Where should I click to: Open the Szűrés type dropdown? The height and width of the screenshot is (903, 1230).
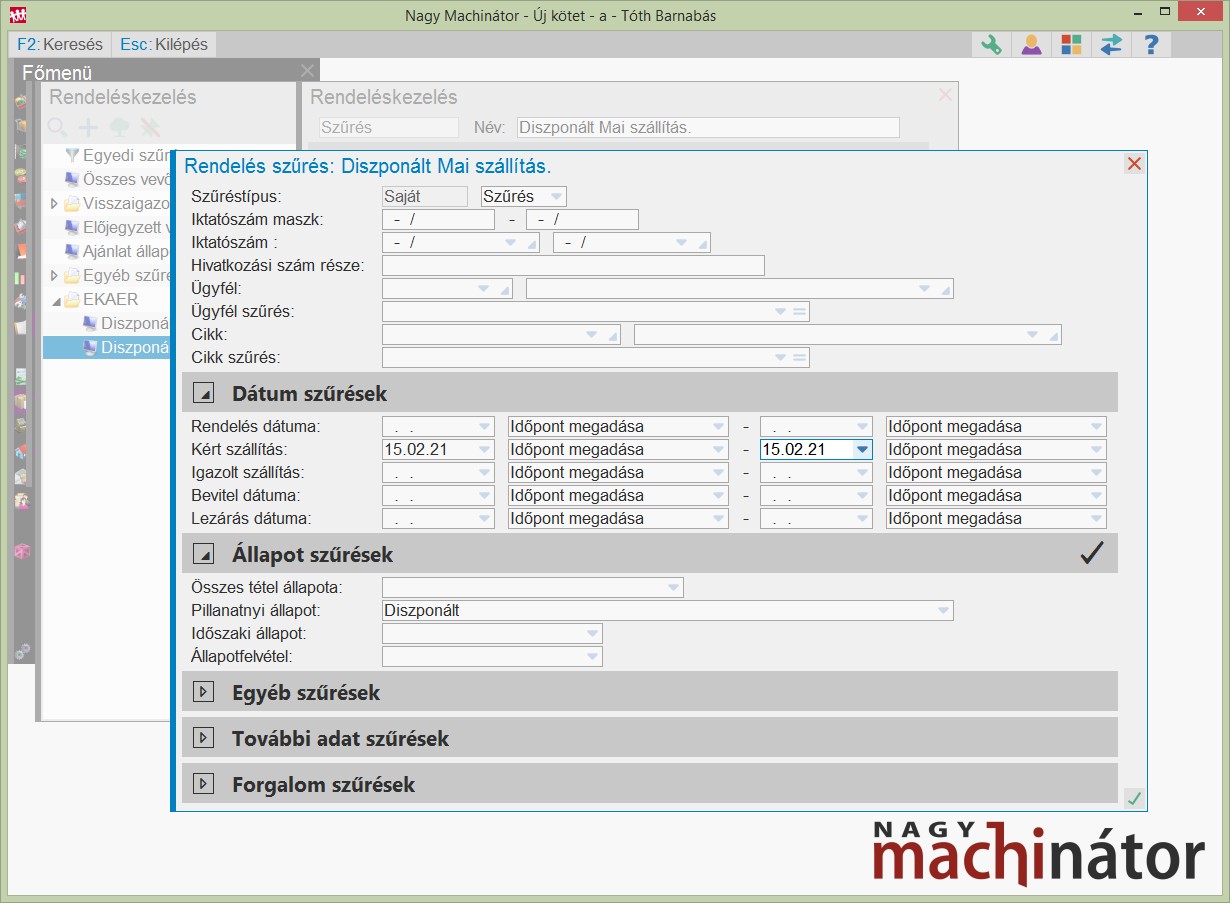point(556,197)
